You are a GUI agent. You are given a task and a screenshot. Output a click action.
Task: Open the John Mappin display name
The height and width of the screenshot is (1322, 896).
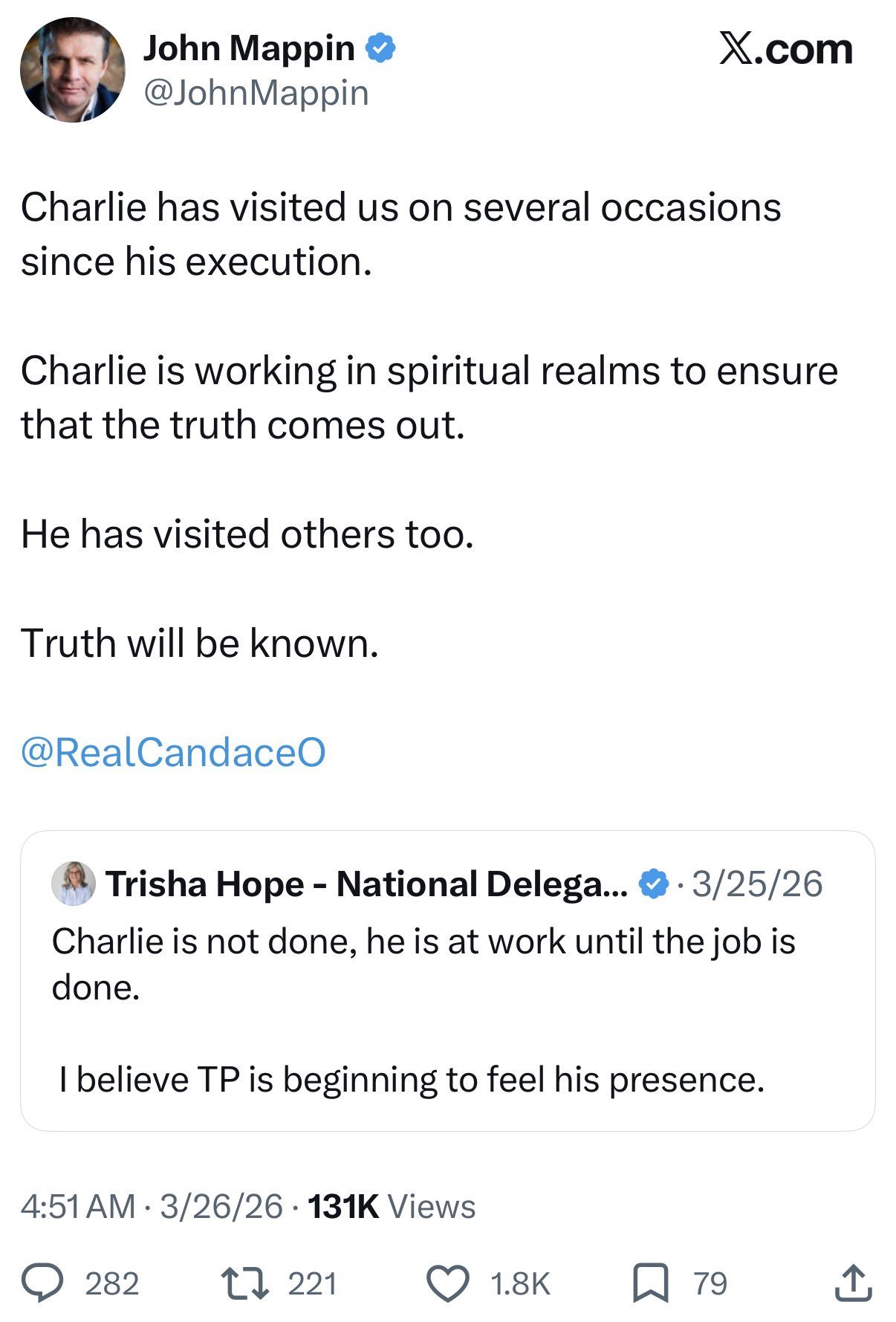[249, 48]
